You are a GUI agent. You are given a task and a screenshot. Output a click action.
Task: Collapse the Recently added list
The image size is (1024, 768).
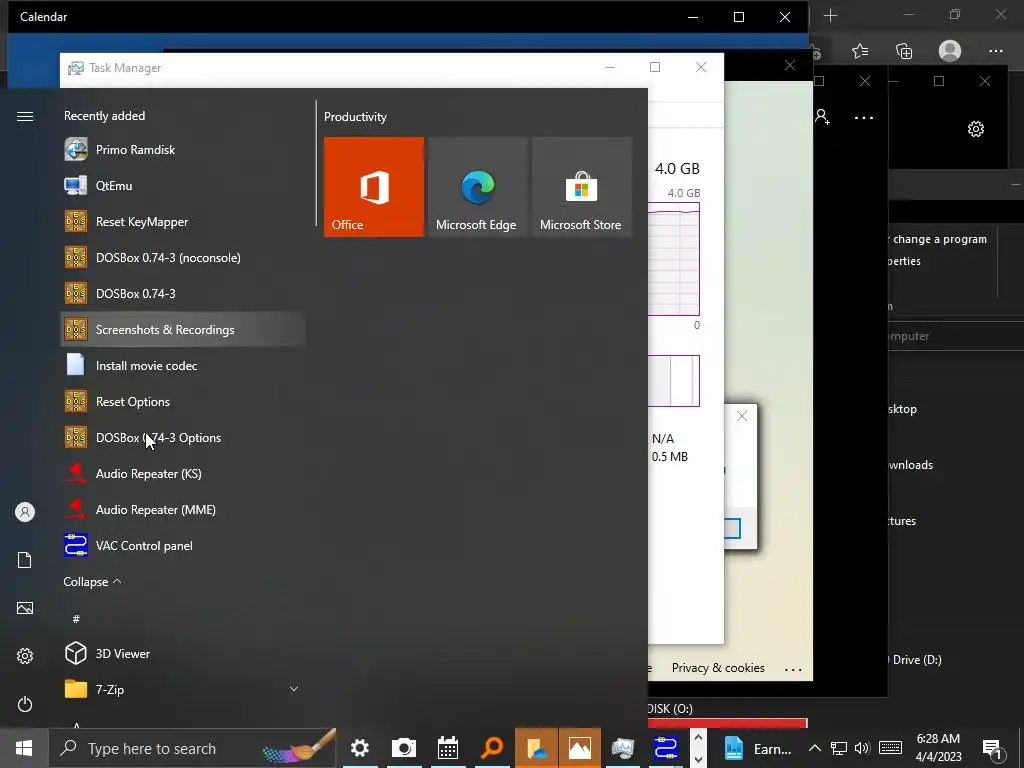coord(92,581)
